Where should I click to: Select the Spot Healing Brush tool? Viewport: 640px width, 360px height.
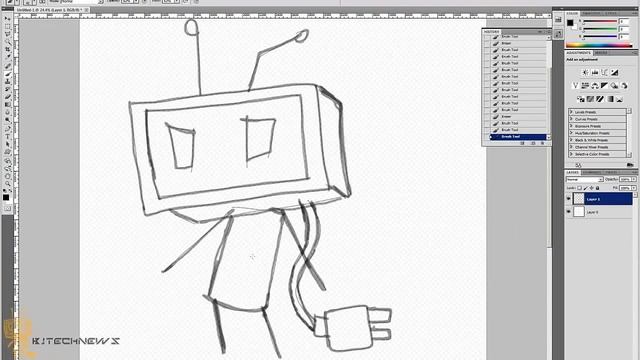click(x=7, y=66)
